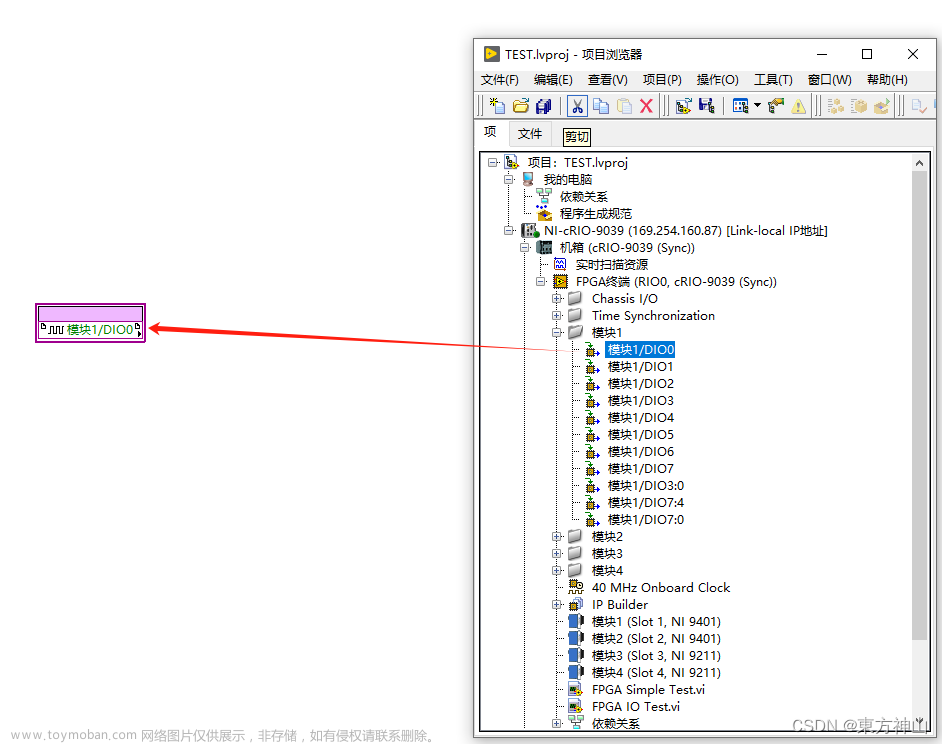Screen dimensions: 942x744
Task: Click the Resolve conflicts hand icon
Action: (x=776, y=106)
